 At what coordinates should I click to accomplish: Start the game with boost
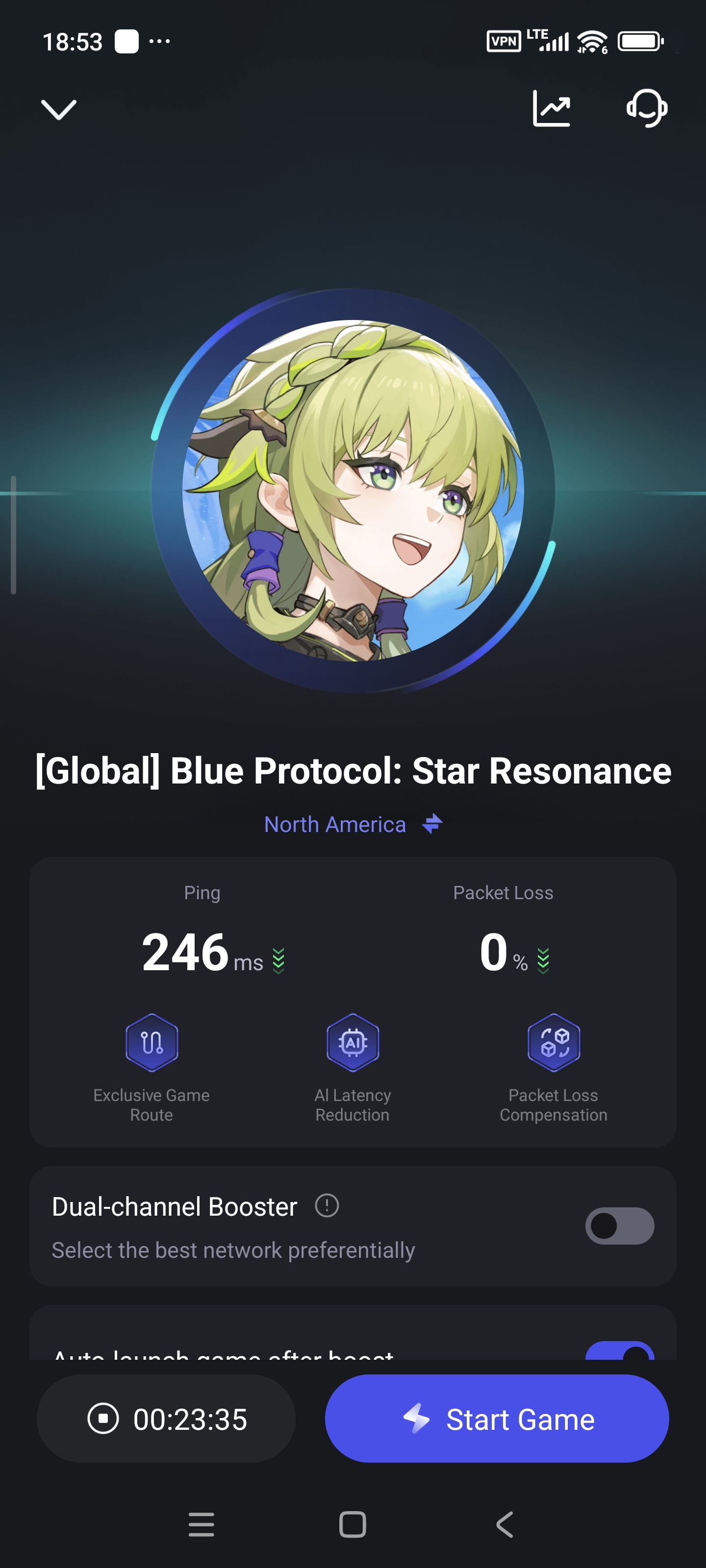coord(497,1419)
